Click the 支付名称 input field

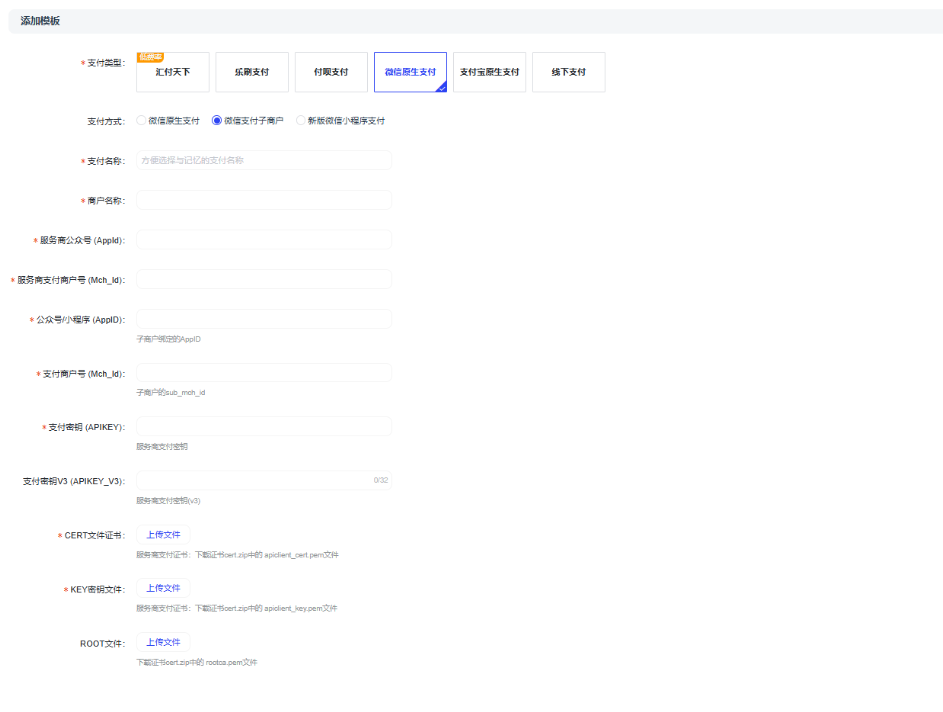(x=263, y=160)
